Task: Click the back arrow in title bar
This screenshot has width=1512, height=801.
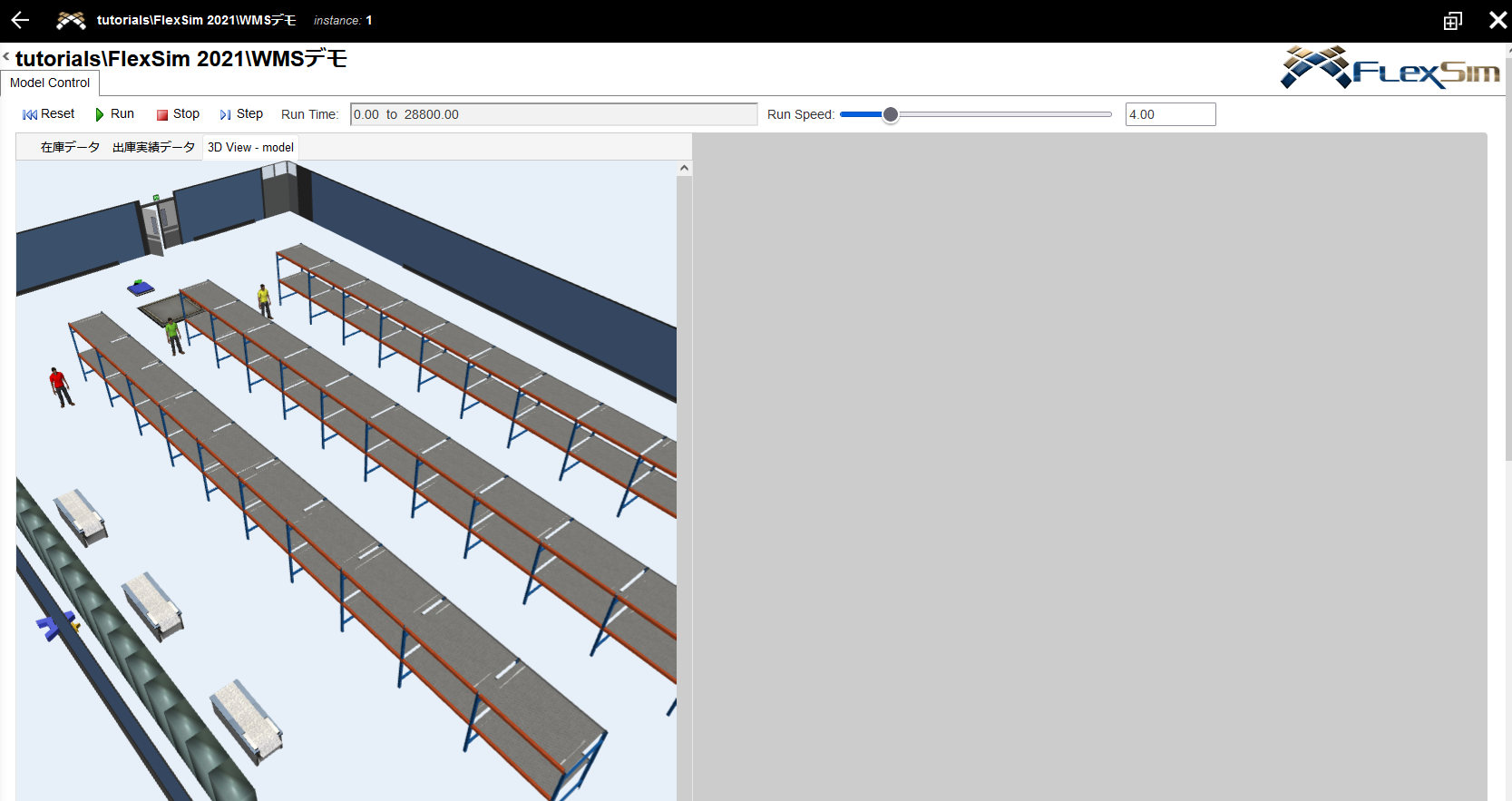Action: tap(20, 20)
